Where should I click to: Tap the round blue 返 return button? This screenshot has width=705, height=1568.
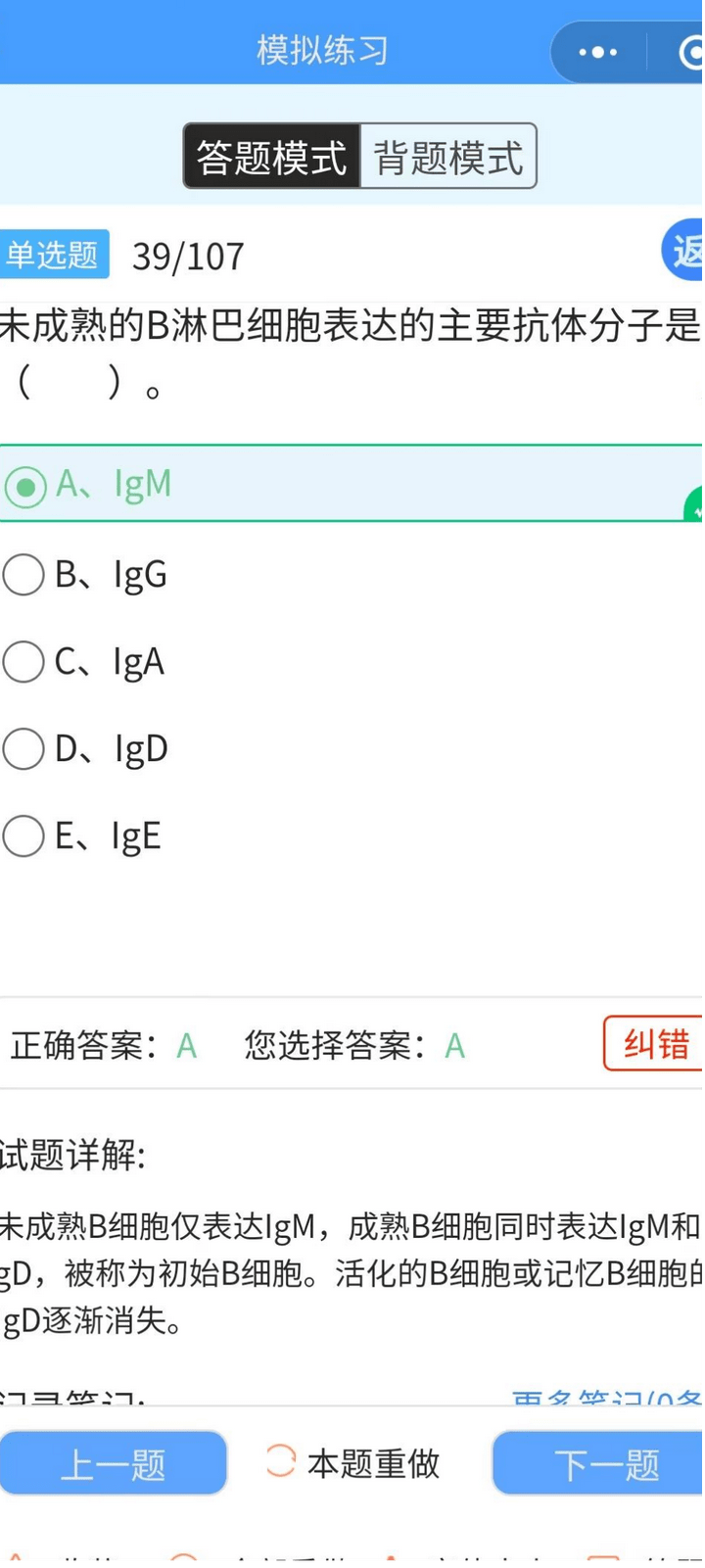point(684,252)
